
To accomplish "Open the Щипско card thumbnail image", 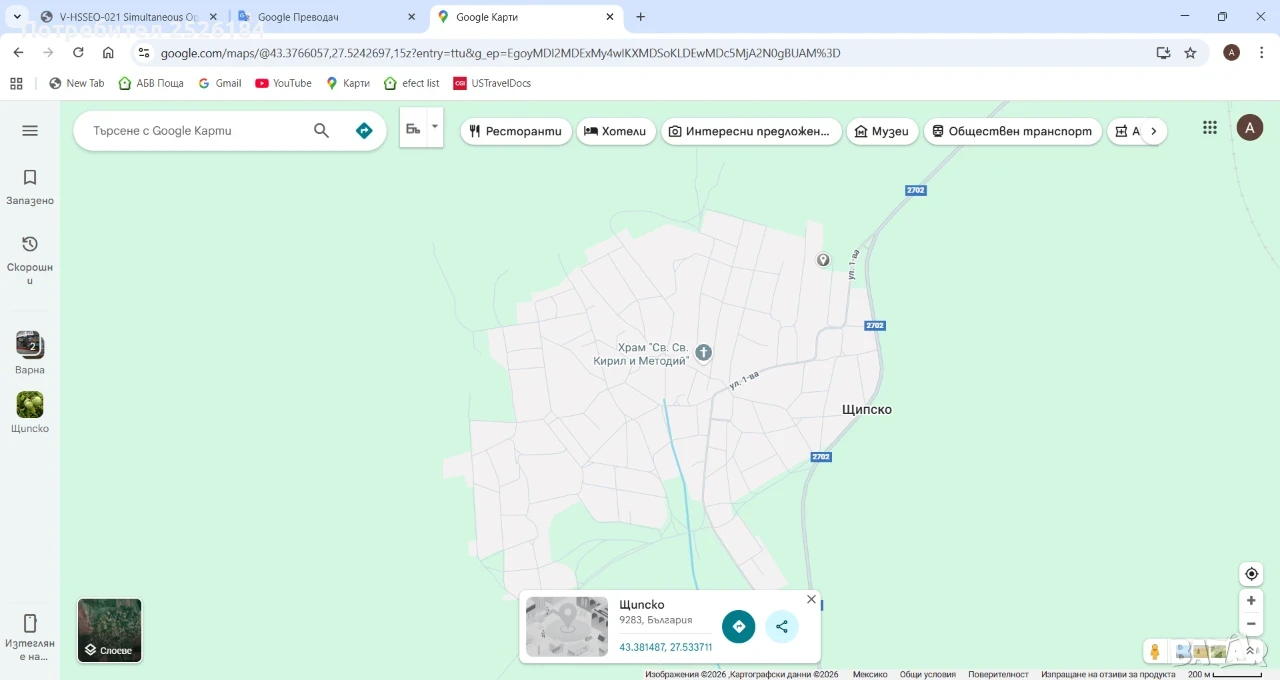I will (x=567, y=626).
